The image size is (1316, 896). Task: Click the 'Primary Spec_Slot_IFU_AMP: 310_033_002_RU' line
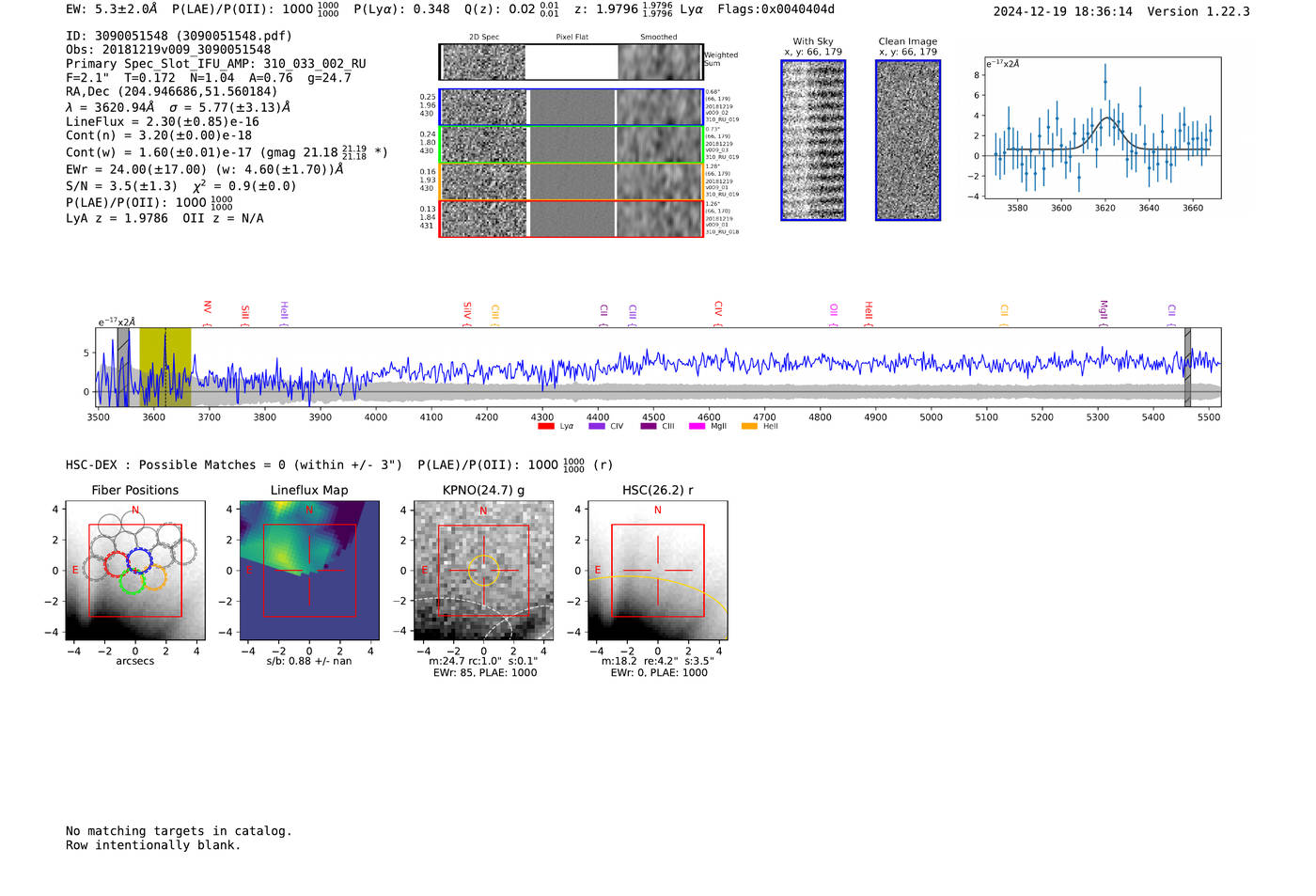[216, 64]
